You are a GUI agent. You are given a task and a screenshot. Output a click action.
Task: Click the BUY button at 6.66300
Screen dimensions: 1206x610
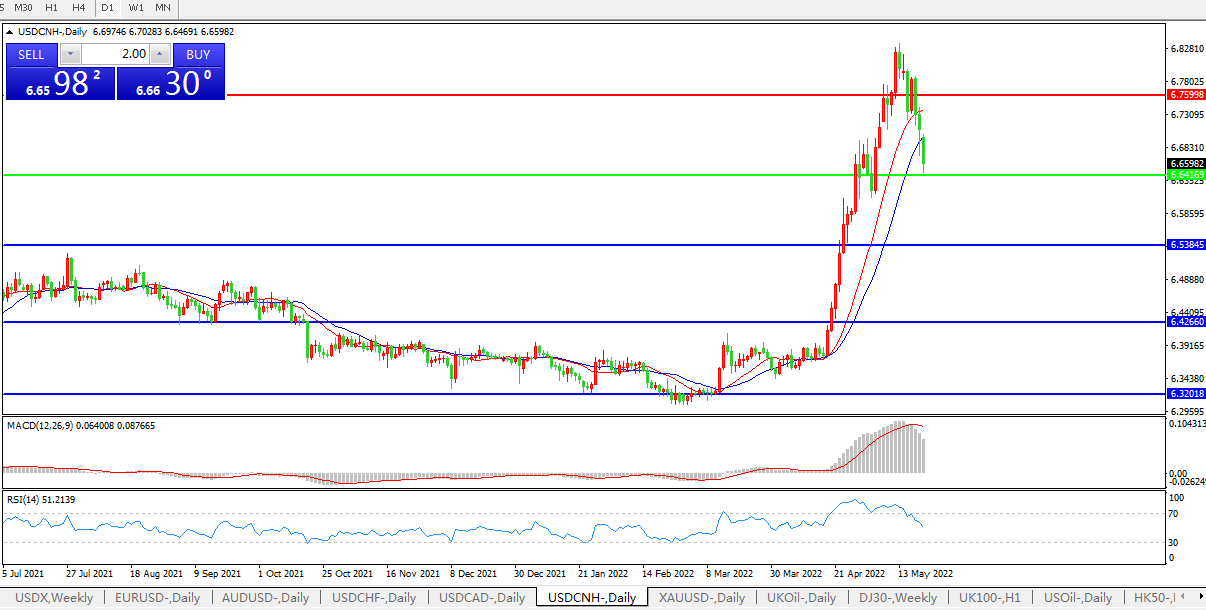[x=198, y=54]
